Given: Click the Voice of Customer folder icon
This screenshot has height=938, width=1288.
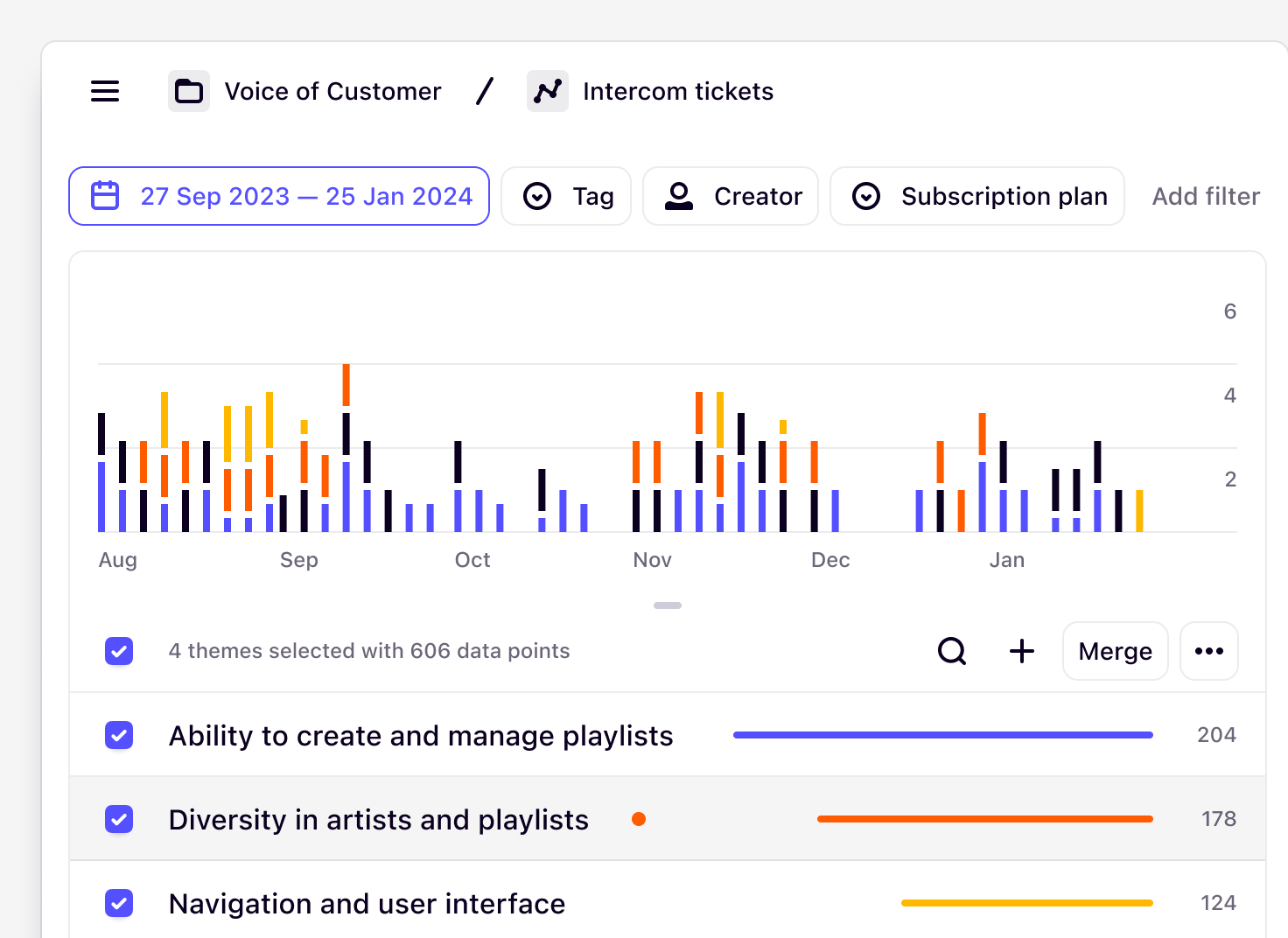Looking at the screenshot, I should pyautogui.click(x=188, y=90).
